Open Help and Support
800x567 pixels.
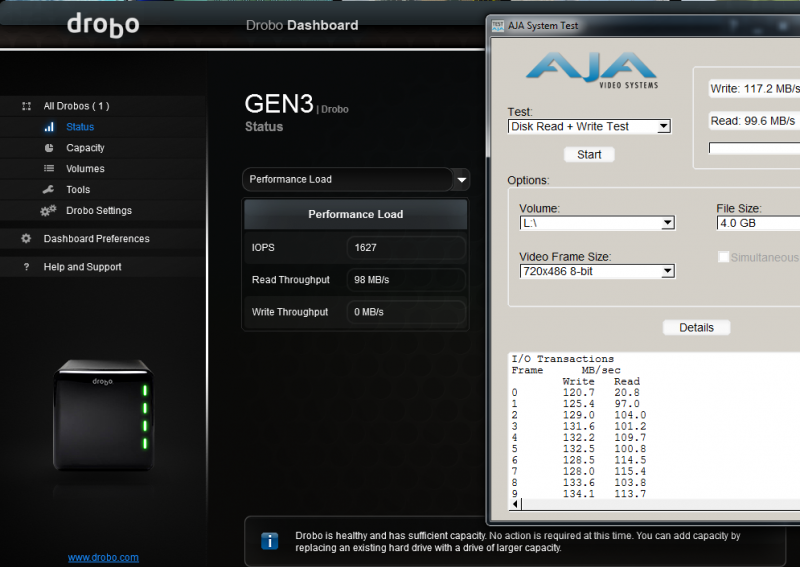pyautogui.click(x=83, y=267)
